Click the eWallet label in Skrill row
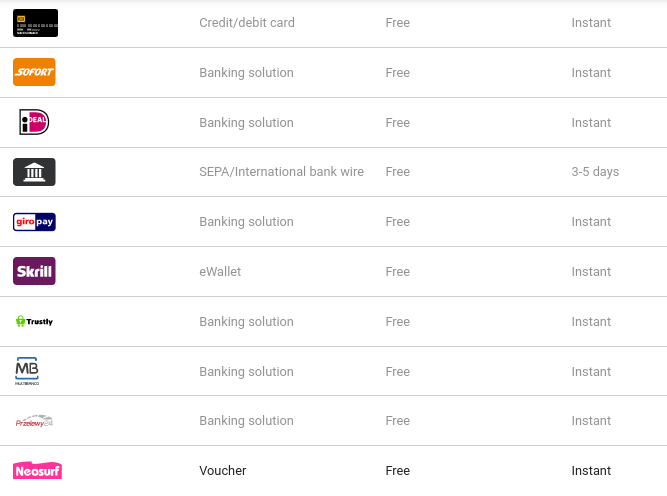667x496 pixels. (220, 271)
